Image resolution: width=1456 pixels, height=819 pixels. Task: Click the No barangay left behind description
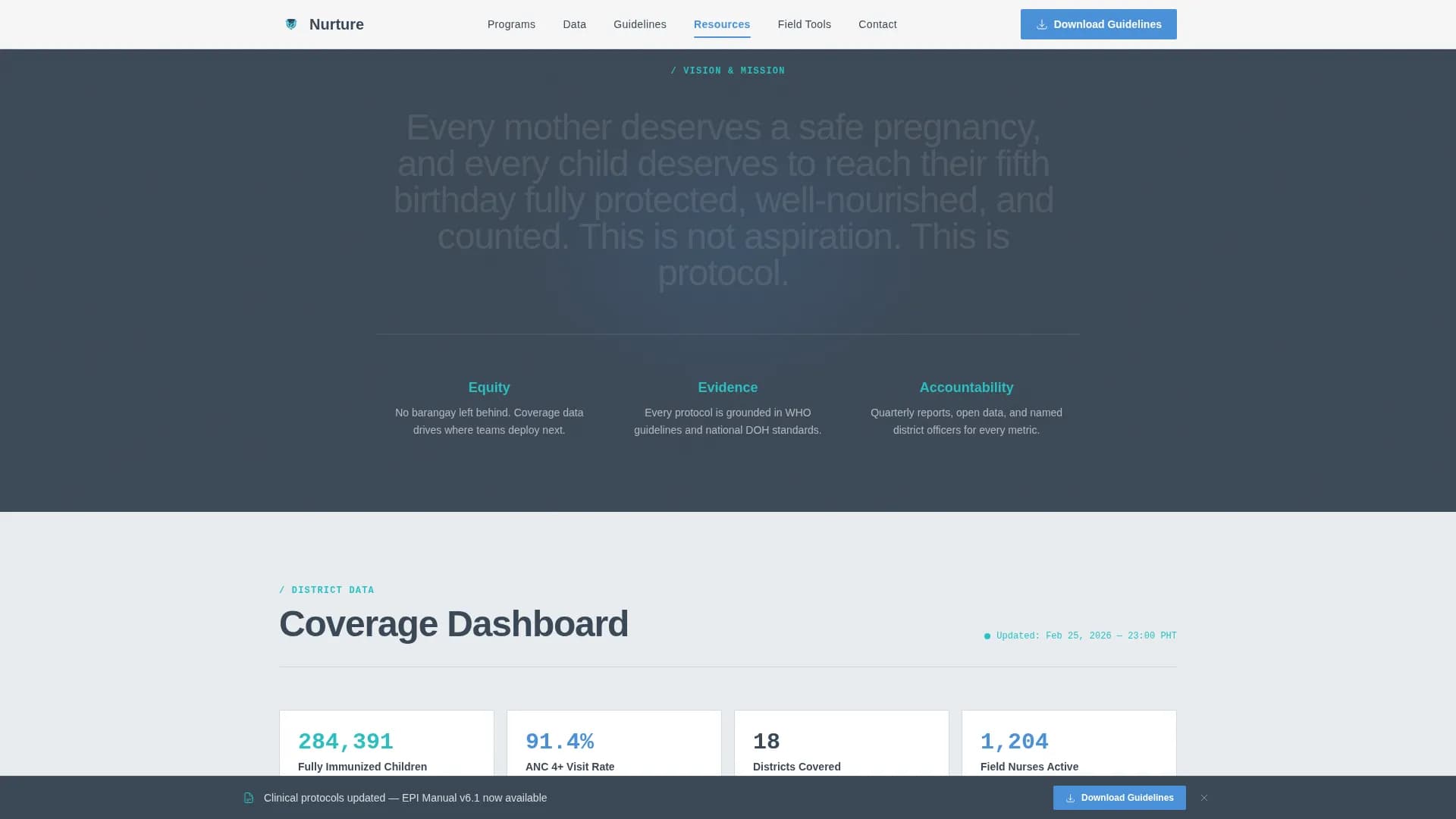pyautogui.click(x=489, y=422)
